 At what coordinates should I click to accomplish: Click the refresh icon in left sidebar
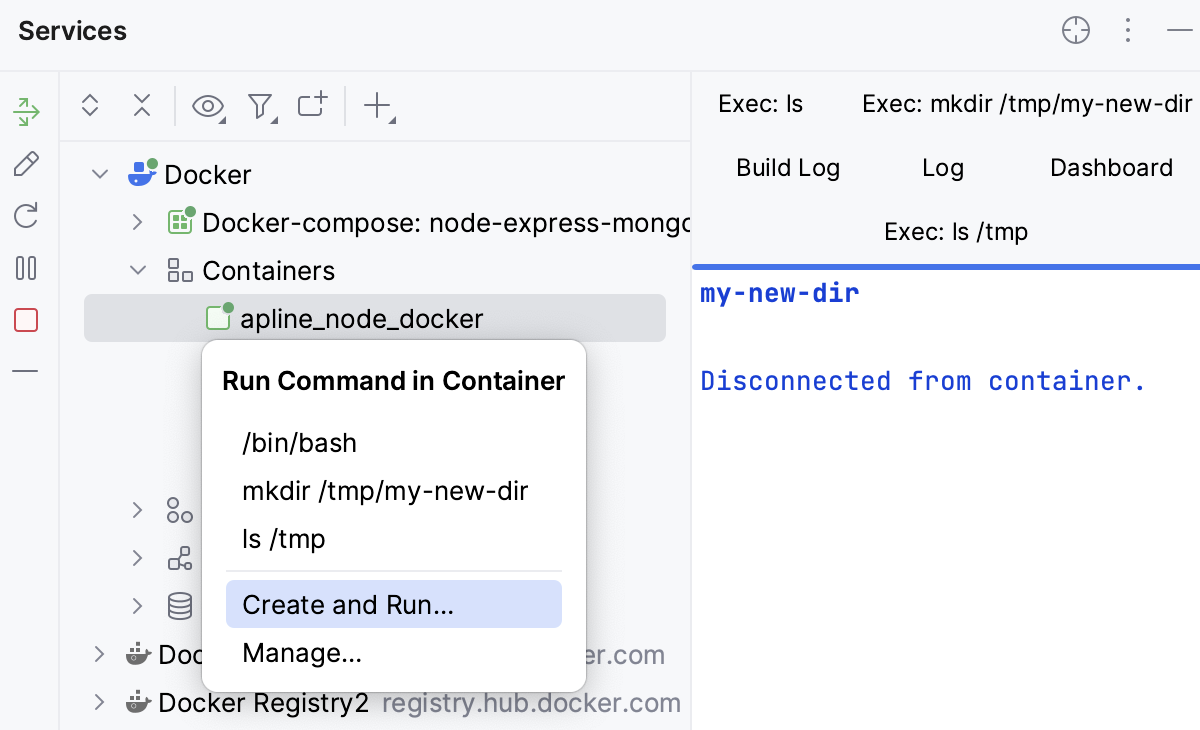pos(26,216)
